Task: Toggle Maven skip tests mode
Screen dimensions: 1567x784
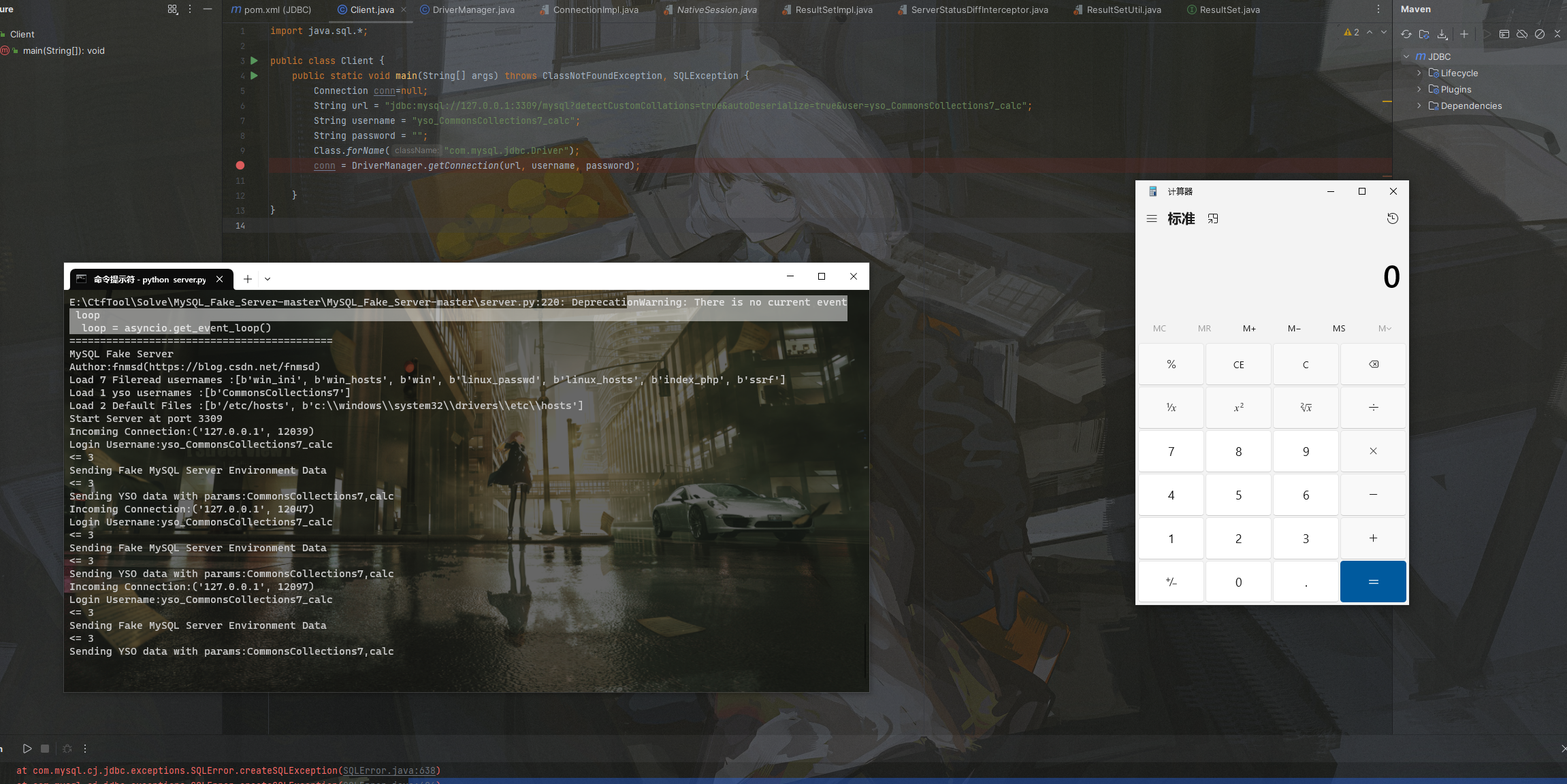Action: point(1540,34)
